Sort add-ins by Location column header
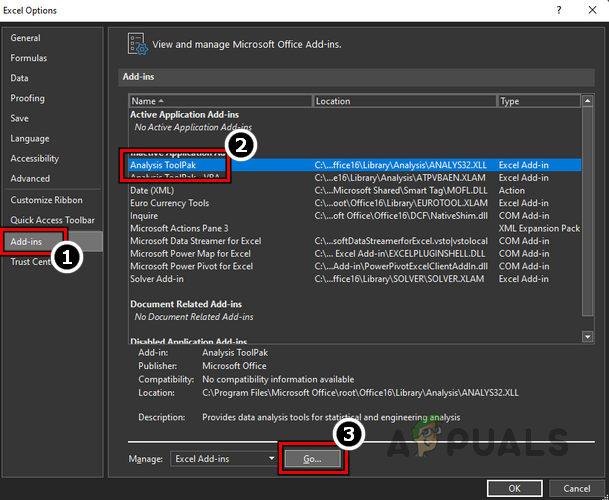 [x=405, y=101]
